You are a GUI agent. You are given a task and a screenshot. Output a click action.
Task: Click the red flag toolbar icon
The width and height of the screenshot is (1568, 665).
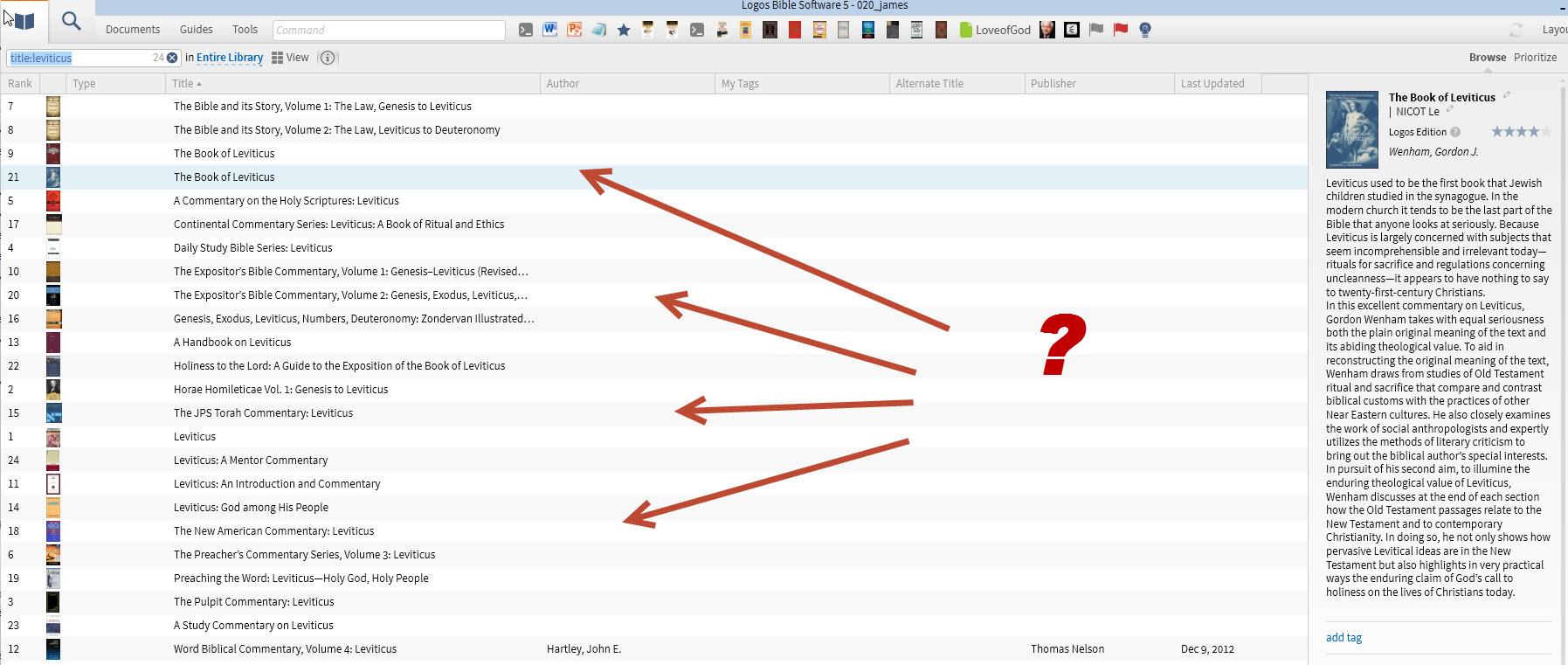coord(1121,30)
